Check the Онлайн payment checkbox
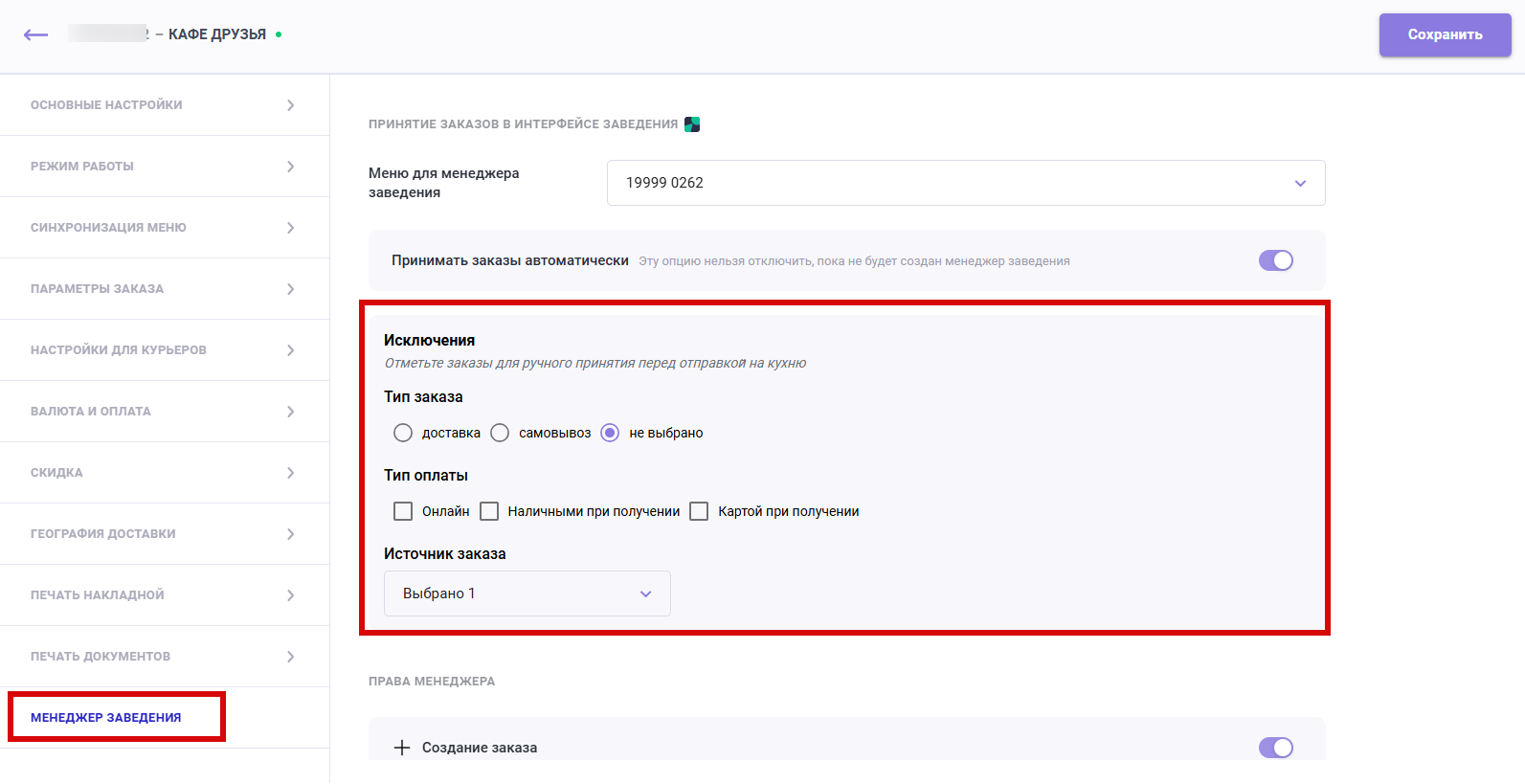This screenshot has height=784, width=1525. click(403, 511)
